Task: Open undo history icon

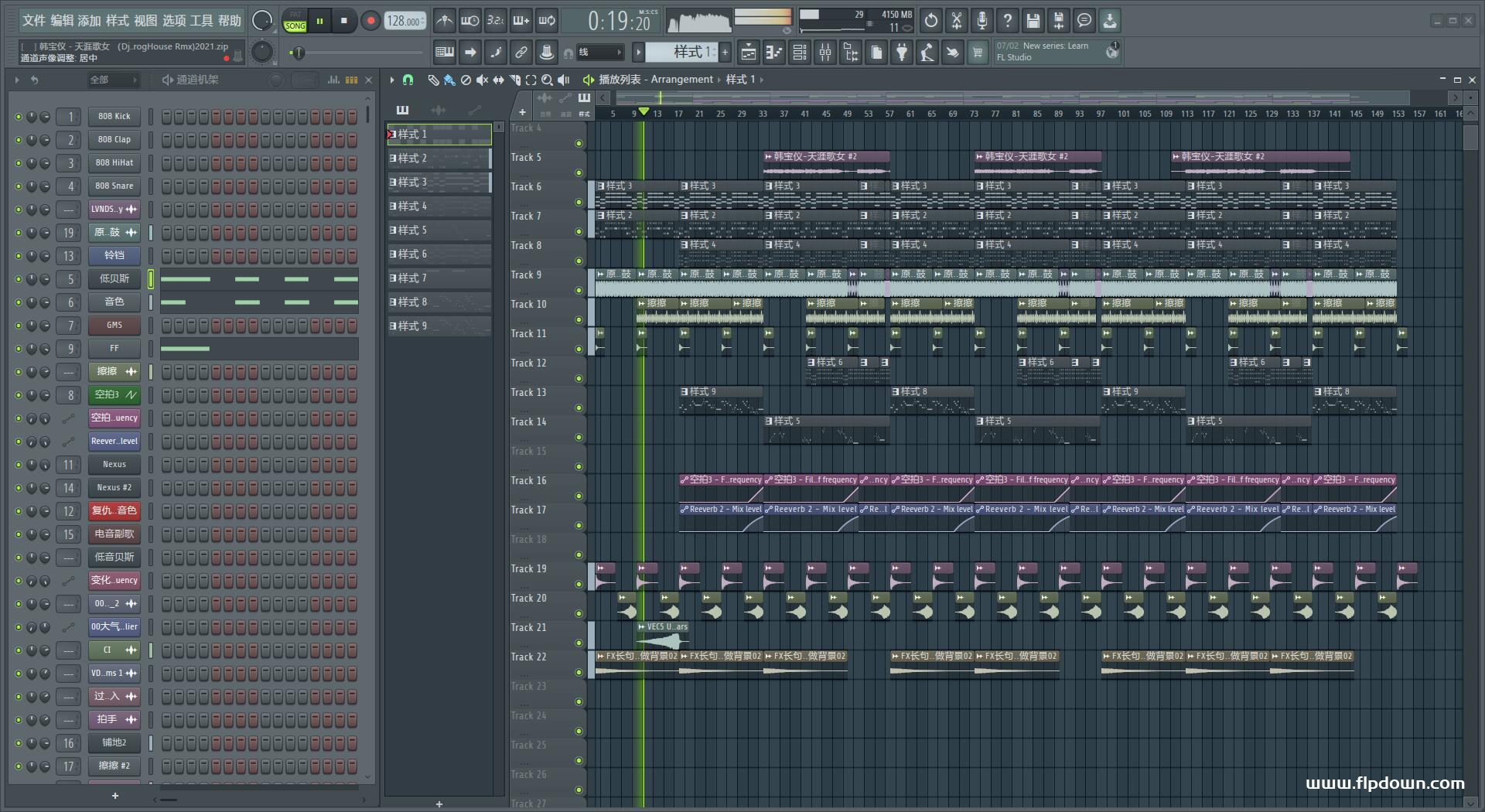Action: click(x=931, y=21)
